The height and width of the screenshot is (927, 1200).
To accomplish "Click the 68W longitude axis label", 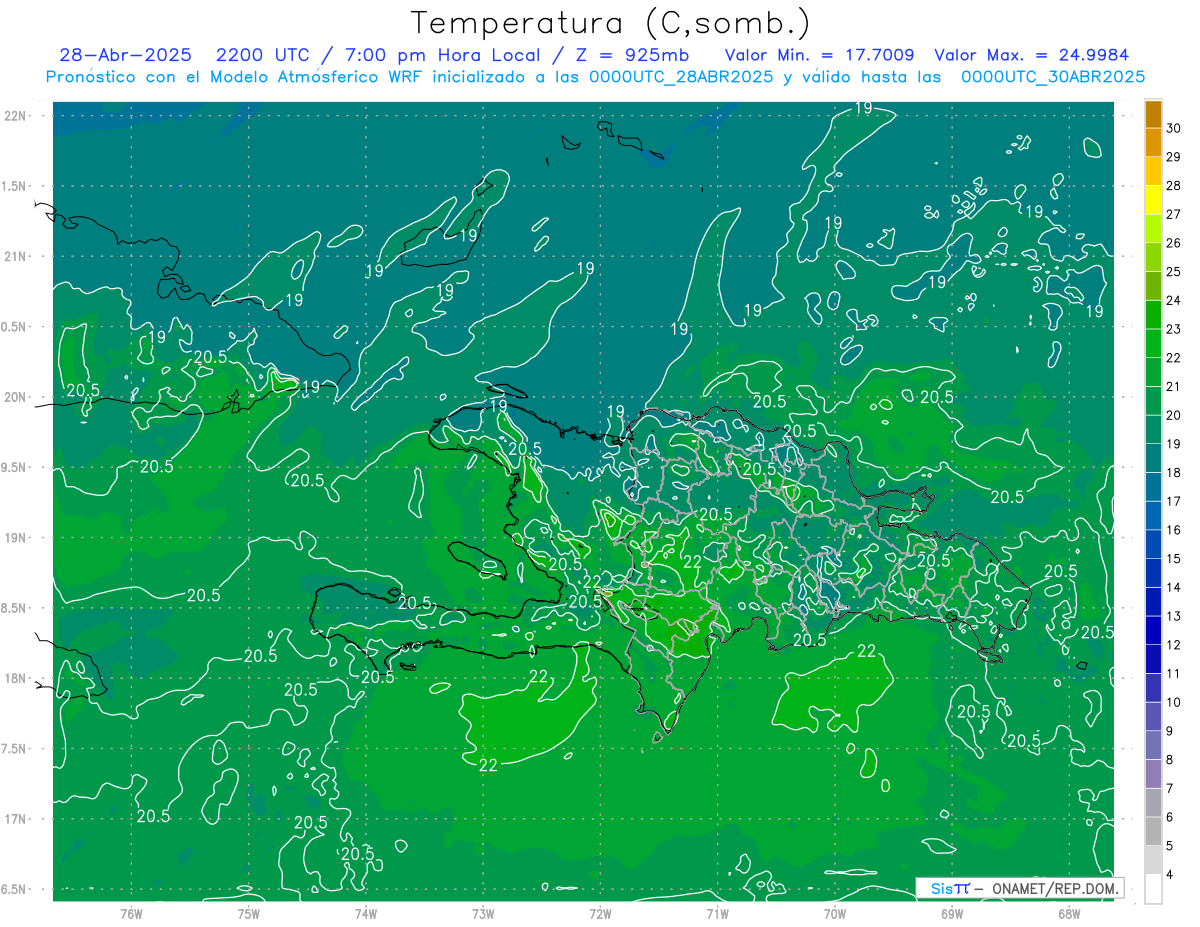I will tap(1069, 914).
